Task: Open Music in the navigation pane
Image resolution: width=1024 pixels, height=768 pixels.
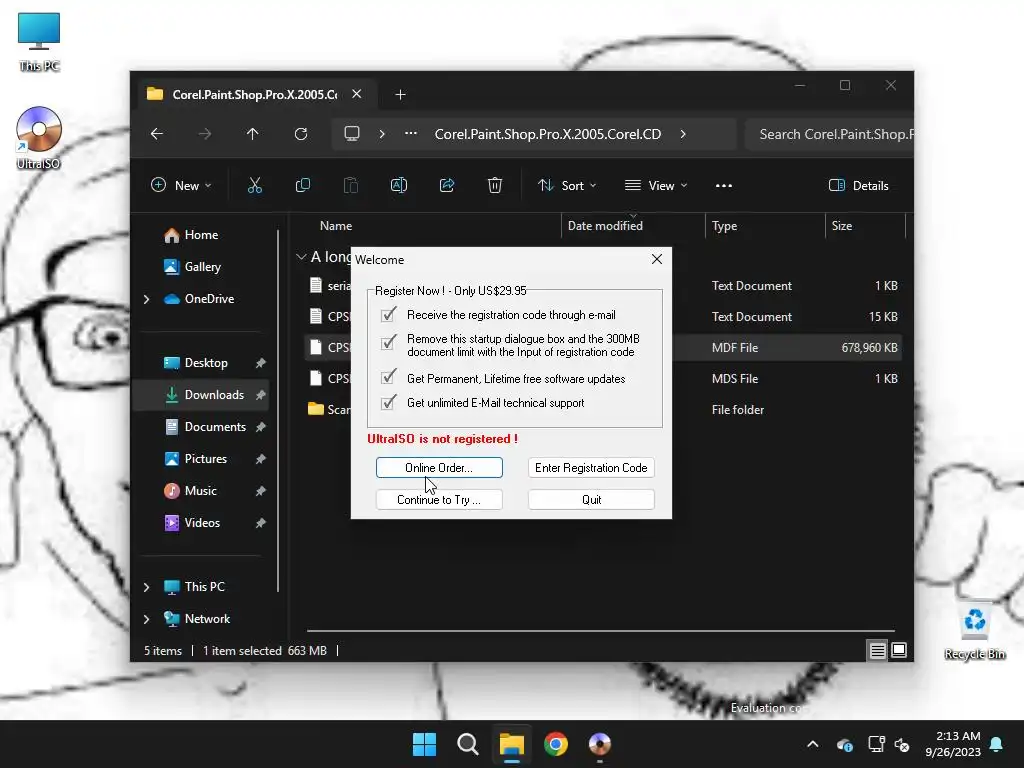Action: pyautogui.click(x=201, y=490)
